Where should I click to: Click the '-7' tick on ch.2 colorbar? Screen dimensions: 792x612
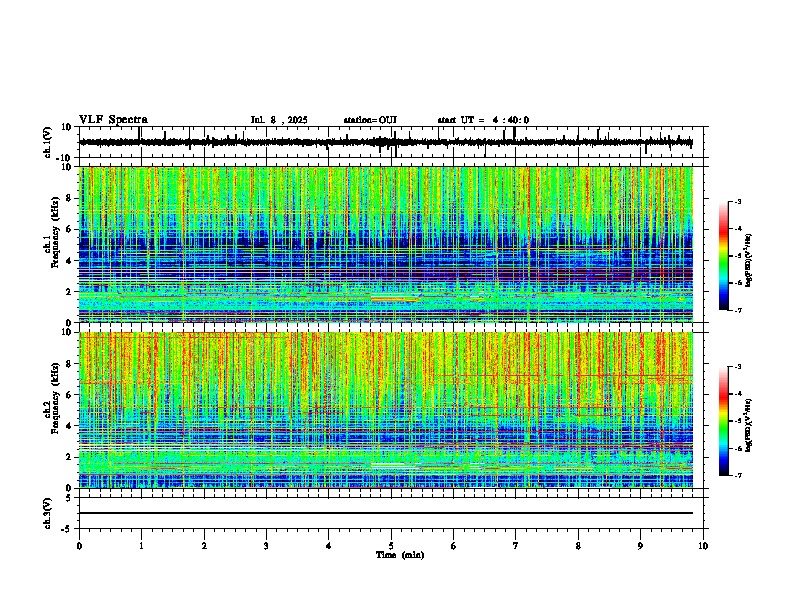[x=737, y=475]
